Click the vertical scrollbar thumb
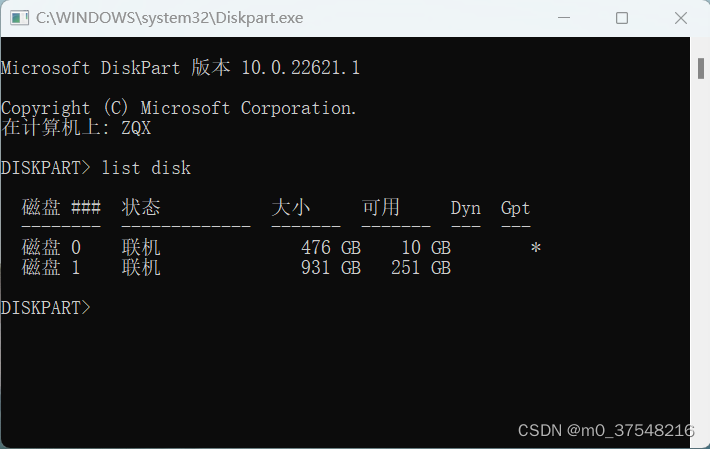The image size is (710, 449). [x=700, y=68]
